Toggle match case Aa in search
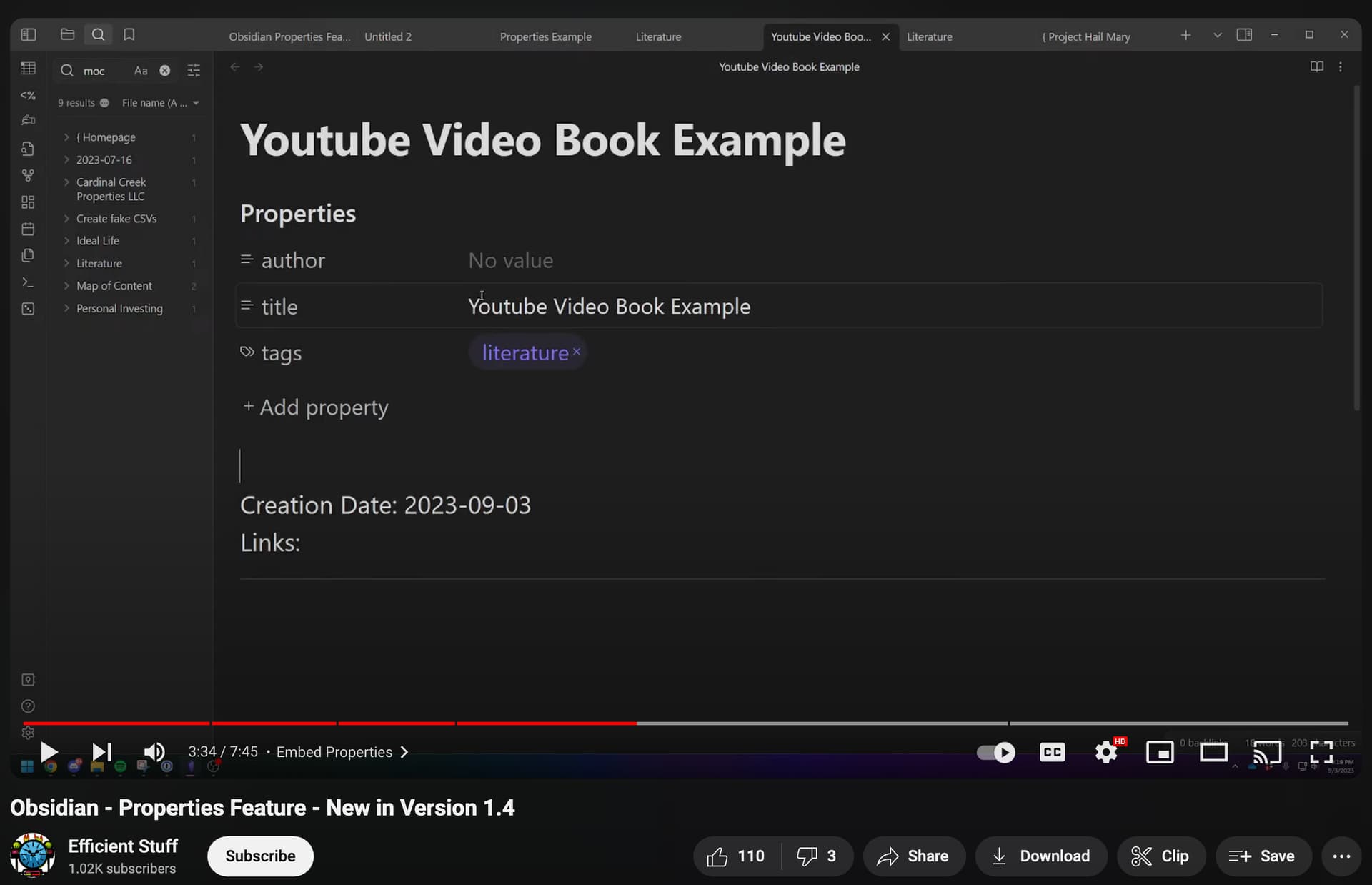This screenshot has height=885, width=1372. click(x=141, y=70)
